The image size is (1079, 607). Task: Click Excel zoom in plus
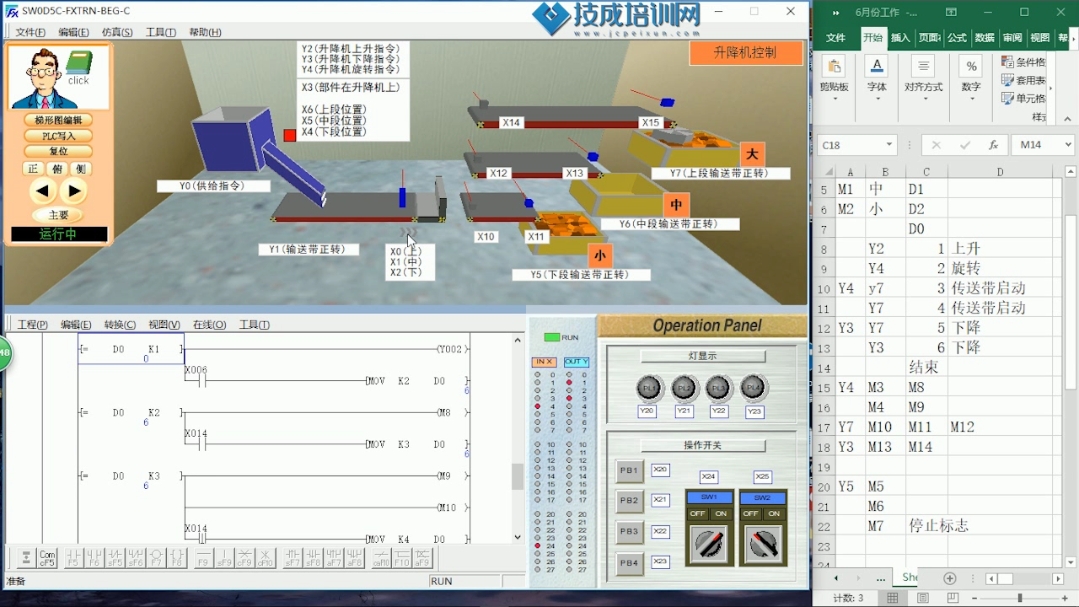(1064, 598)
